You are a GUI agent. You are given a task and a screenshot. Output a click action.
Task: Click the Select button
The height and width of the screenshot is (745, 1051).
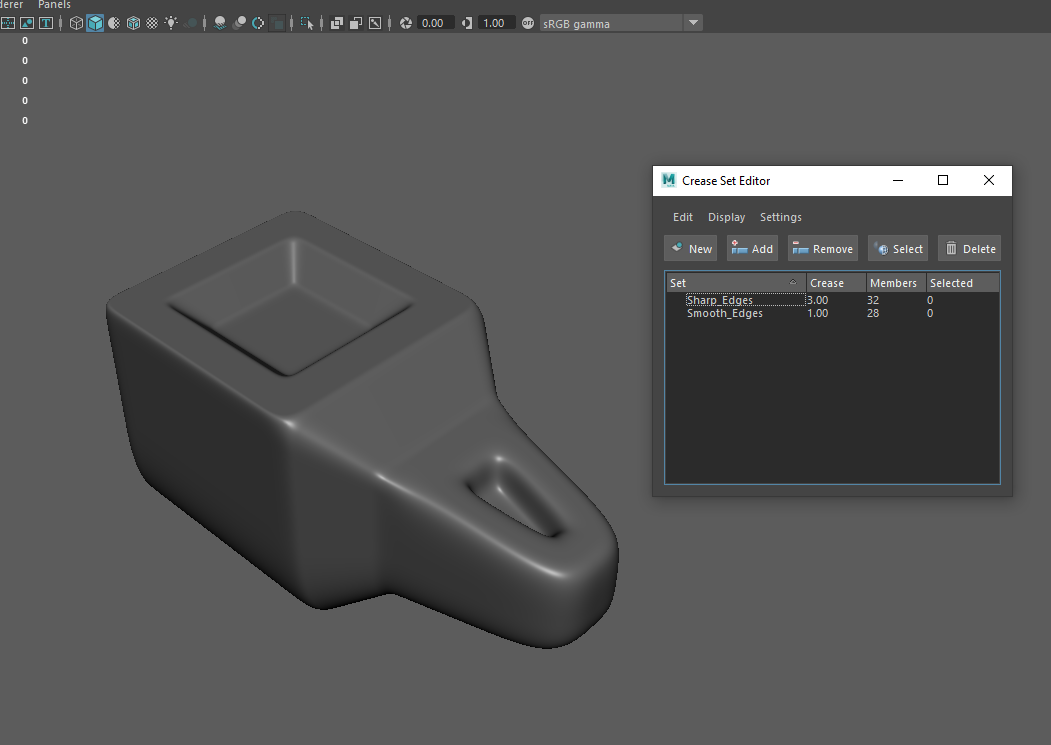point(898,249)
